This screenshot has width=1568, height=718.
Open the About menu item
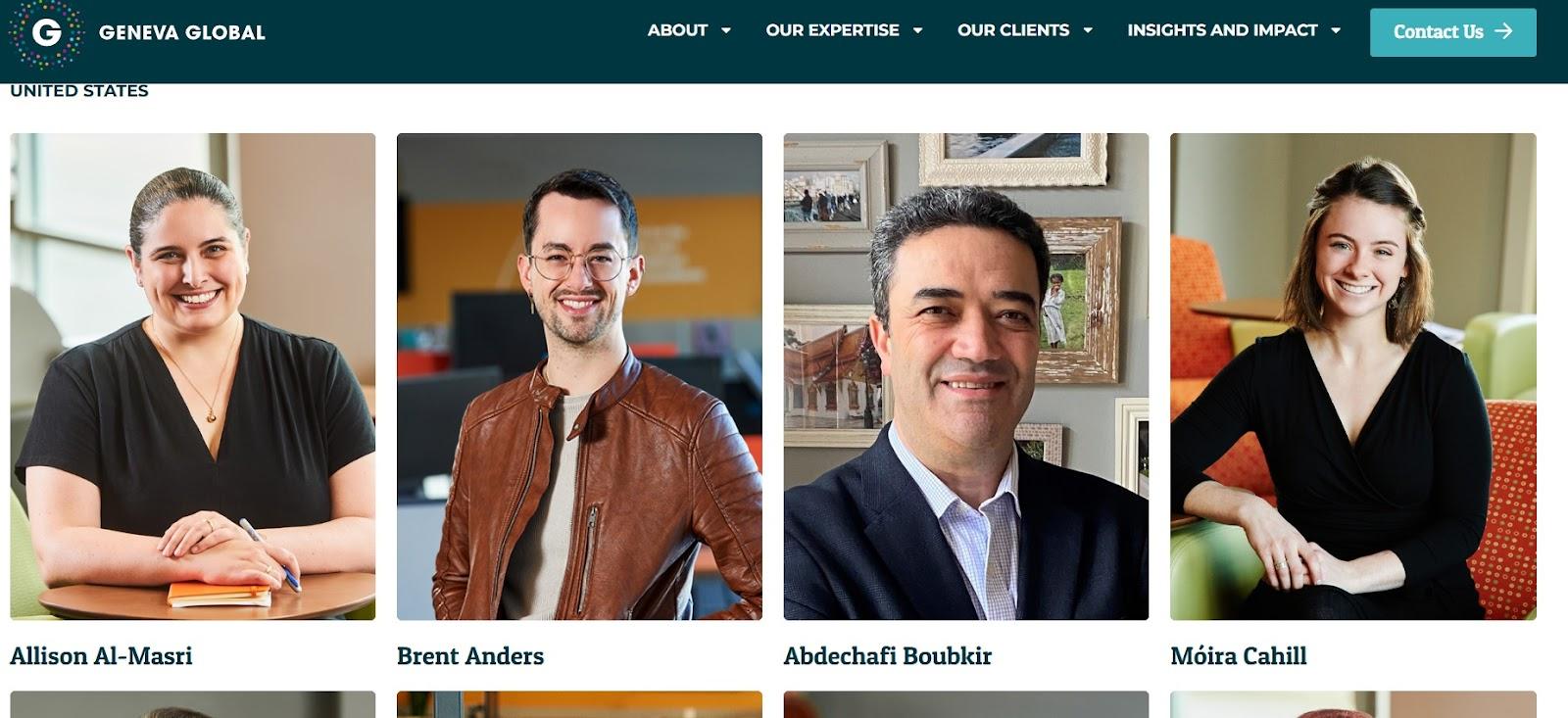[677, 30]
